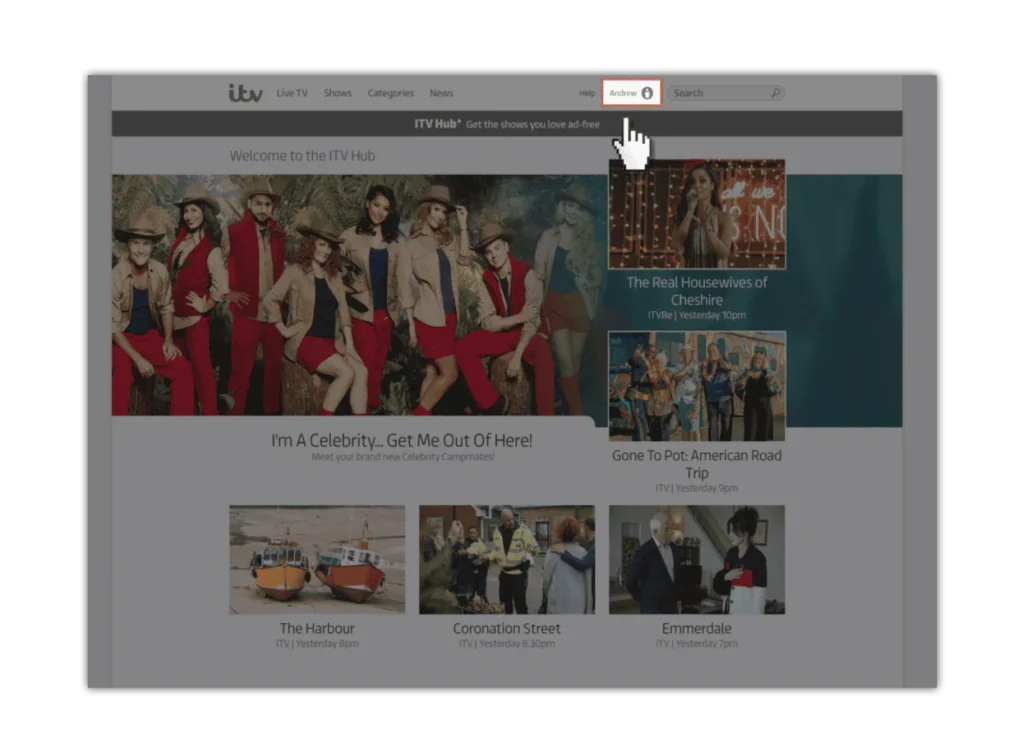Open Gone To Pot American Road Trip thumbnail
The width and height of the screenshot is (1024, 732).
[x=697, y=386]
